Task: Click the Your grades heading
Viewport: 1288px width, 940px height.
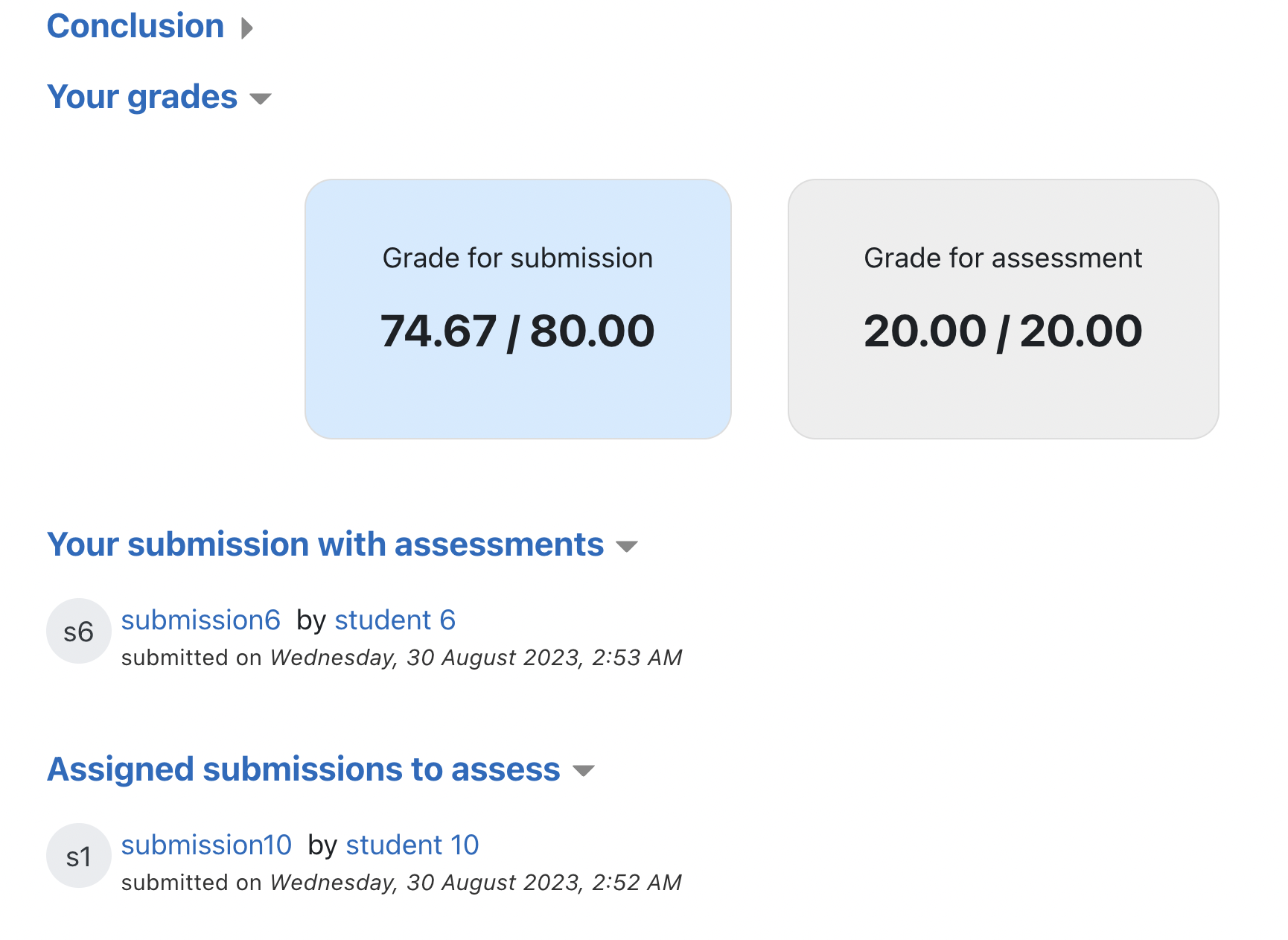Action: [142, 97]
